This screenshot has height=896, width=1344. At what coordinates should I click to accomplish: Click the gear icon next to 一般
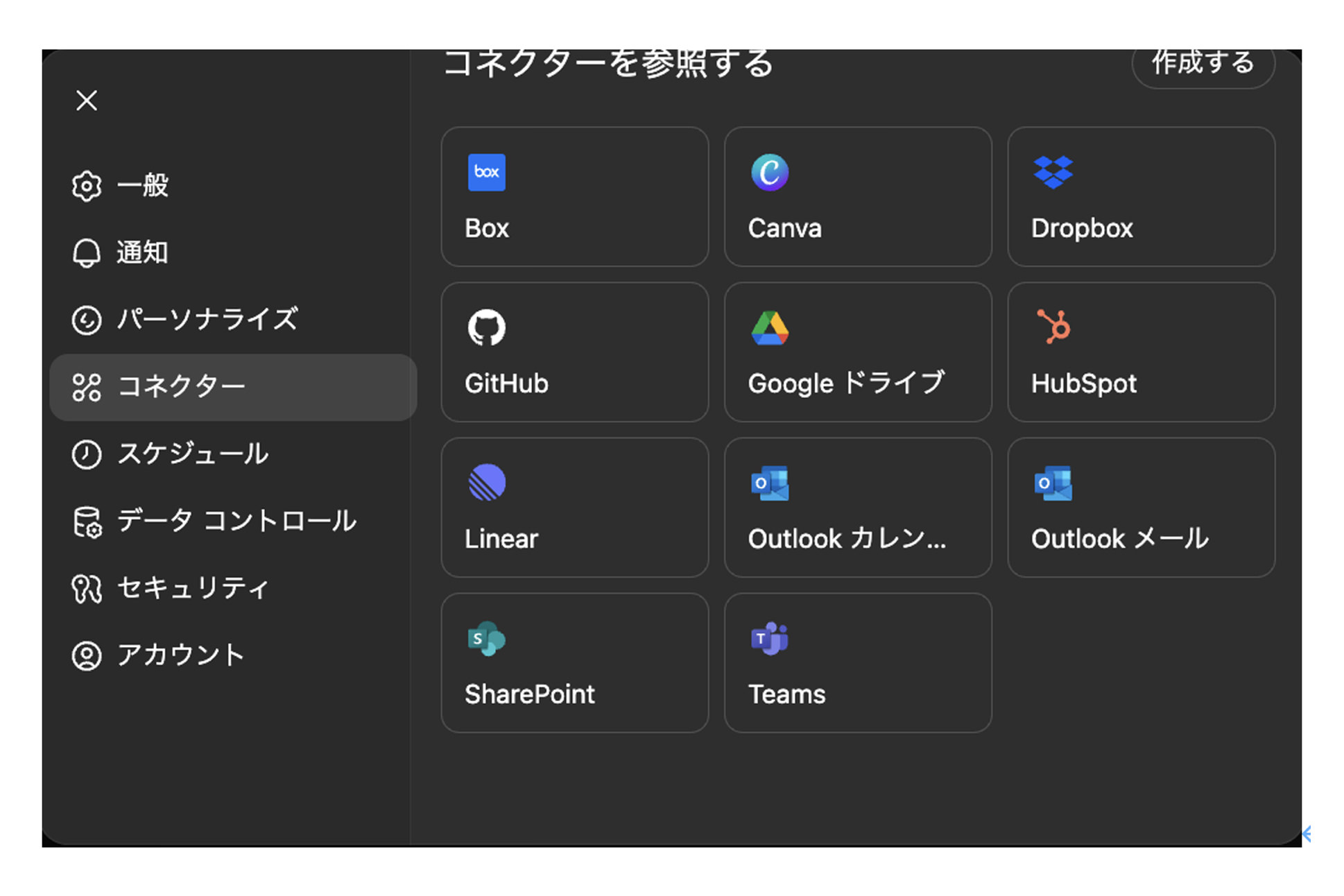(87, 186)
